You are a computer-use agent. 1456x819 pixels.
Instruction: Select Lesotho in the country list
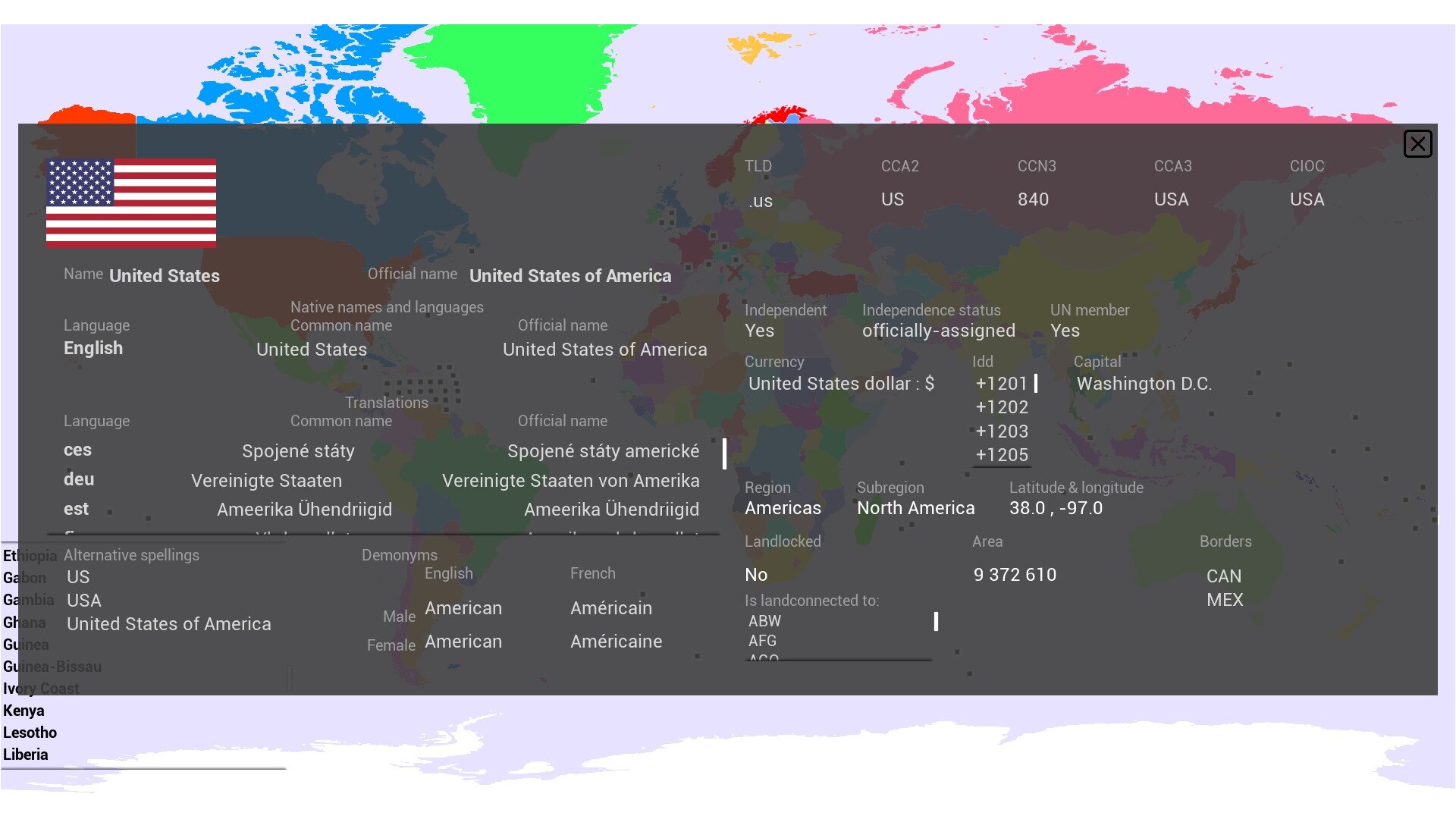(x=30, y=733)
